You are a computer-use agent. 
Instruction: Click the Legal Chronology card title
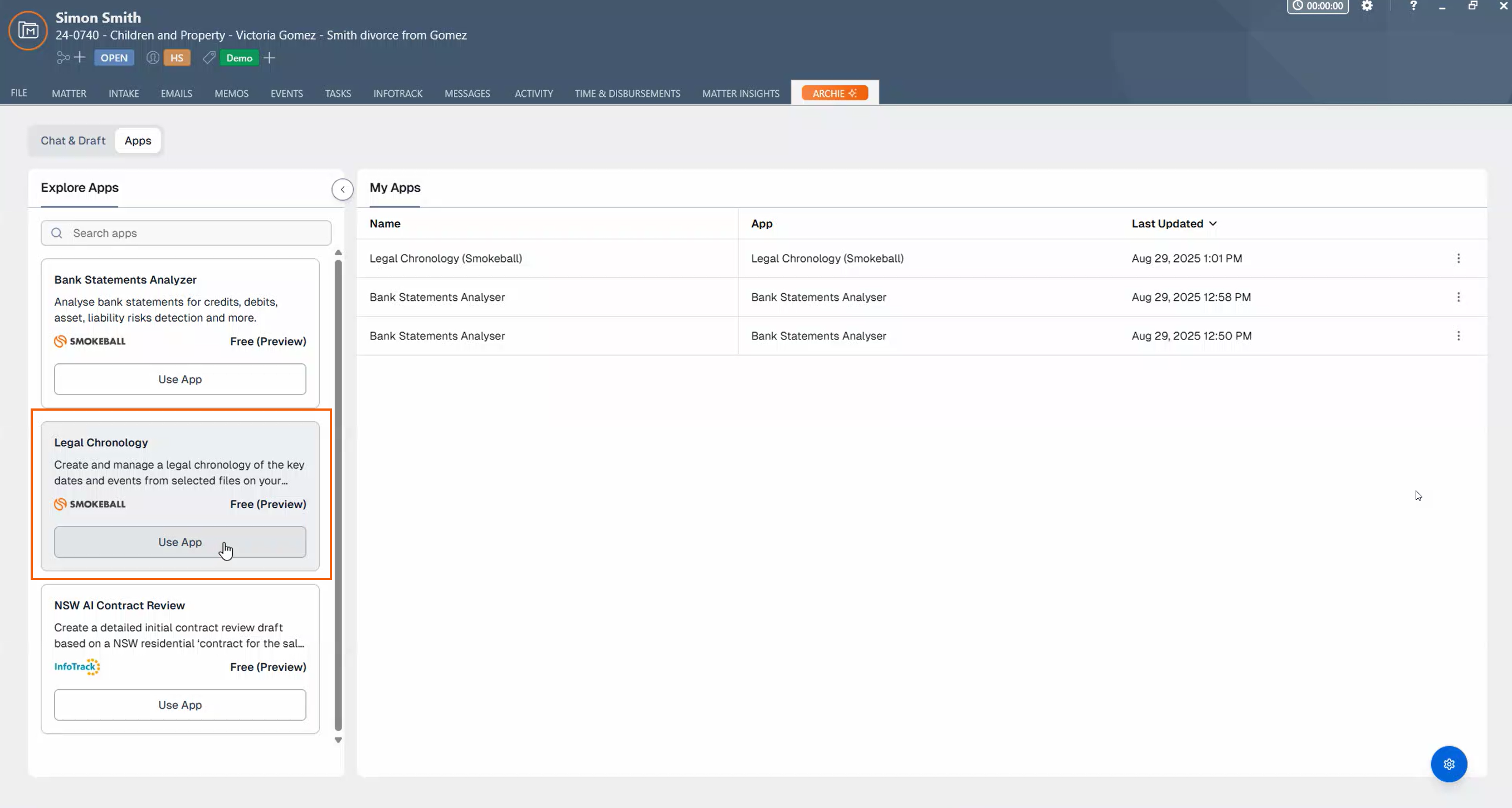101,442
